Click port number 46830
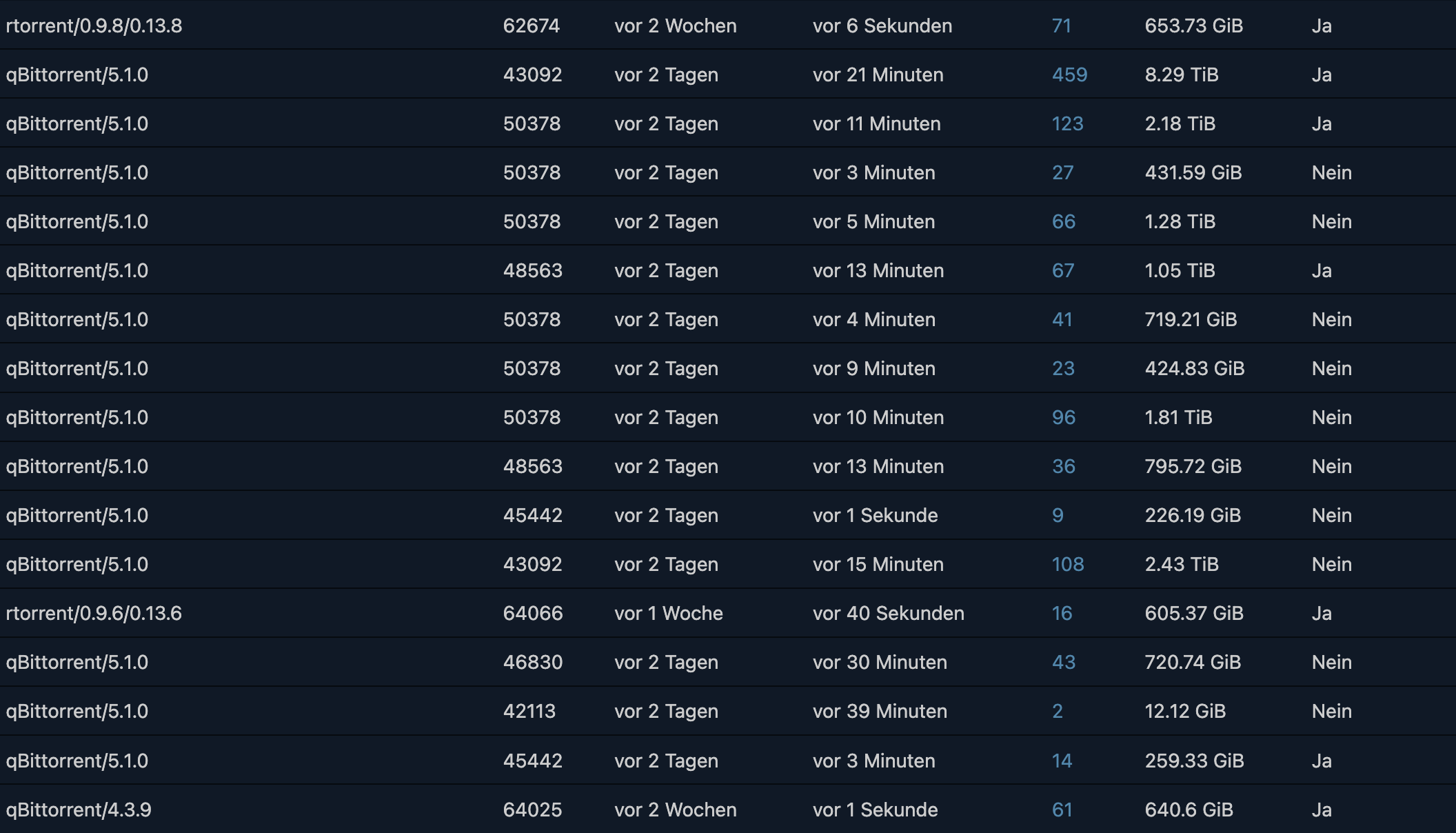 (532, 662)
